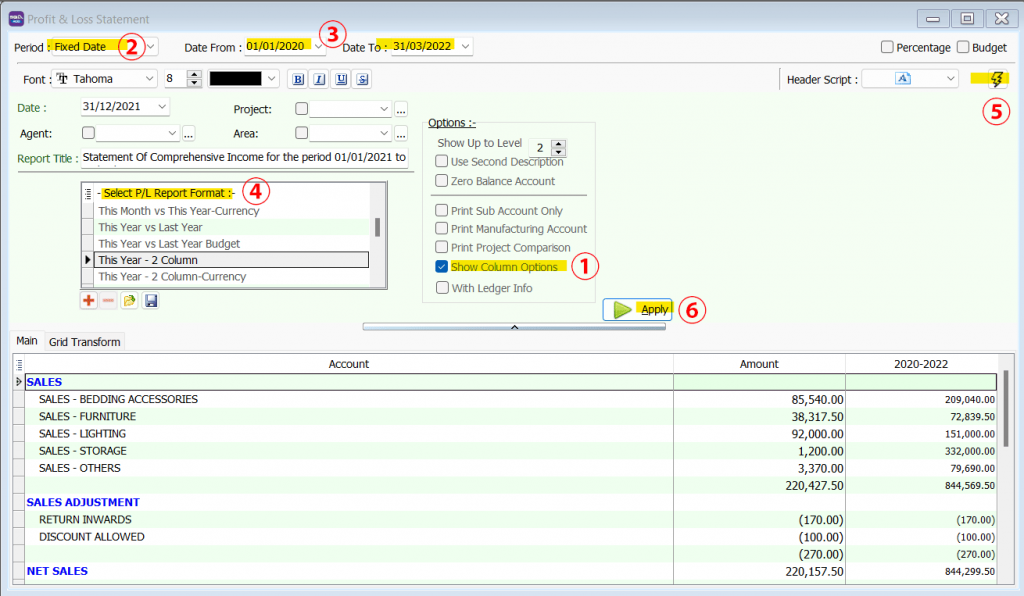Enable Use Second Description option

(x=441, y=161)
